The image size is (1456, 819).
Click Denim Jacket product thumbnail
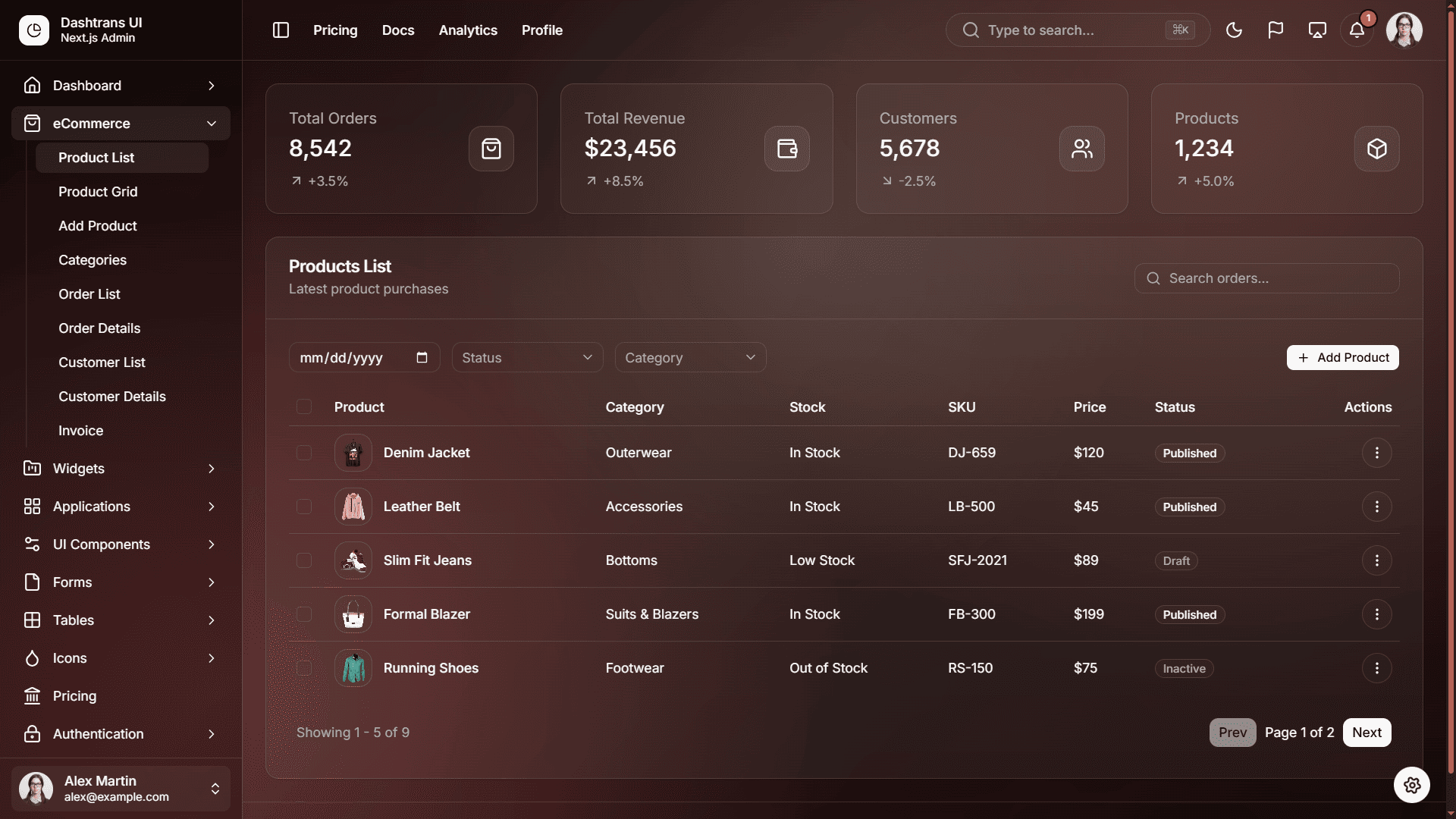[x=353, y=453]
